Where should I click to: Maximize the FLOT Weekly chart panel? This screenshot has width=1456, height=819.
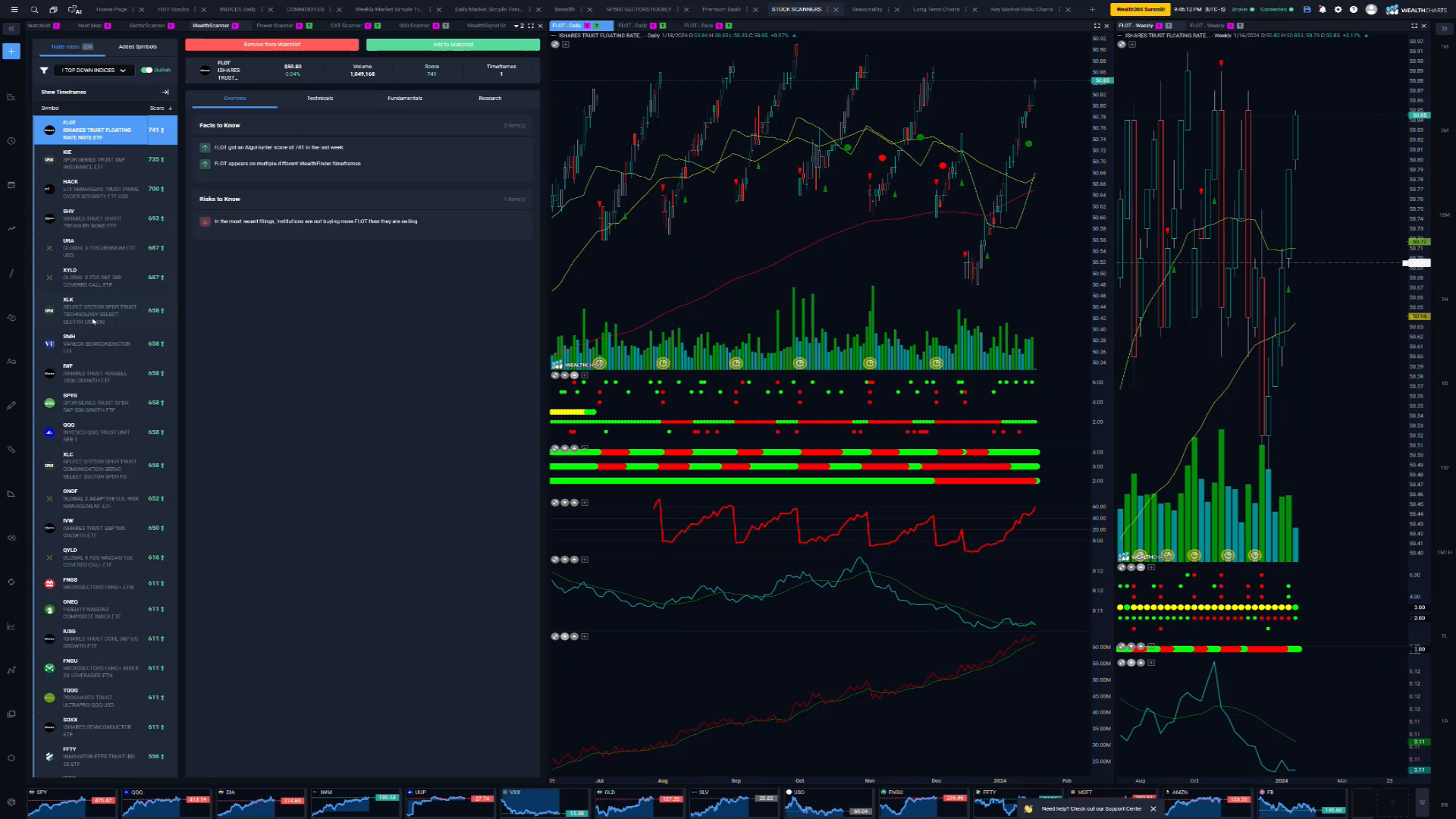(x=1414, y=26)
